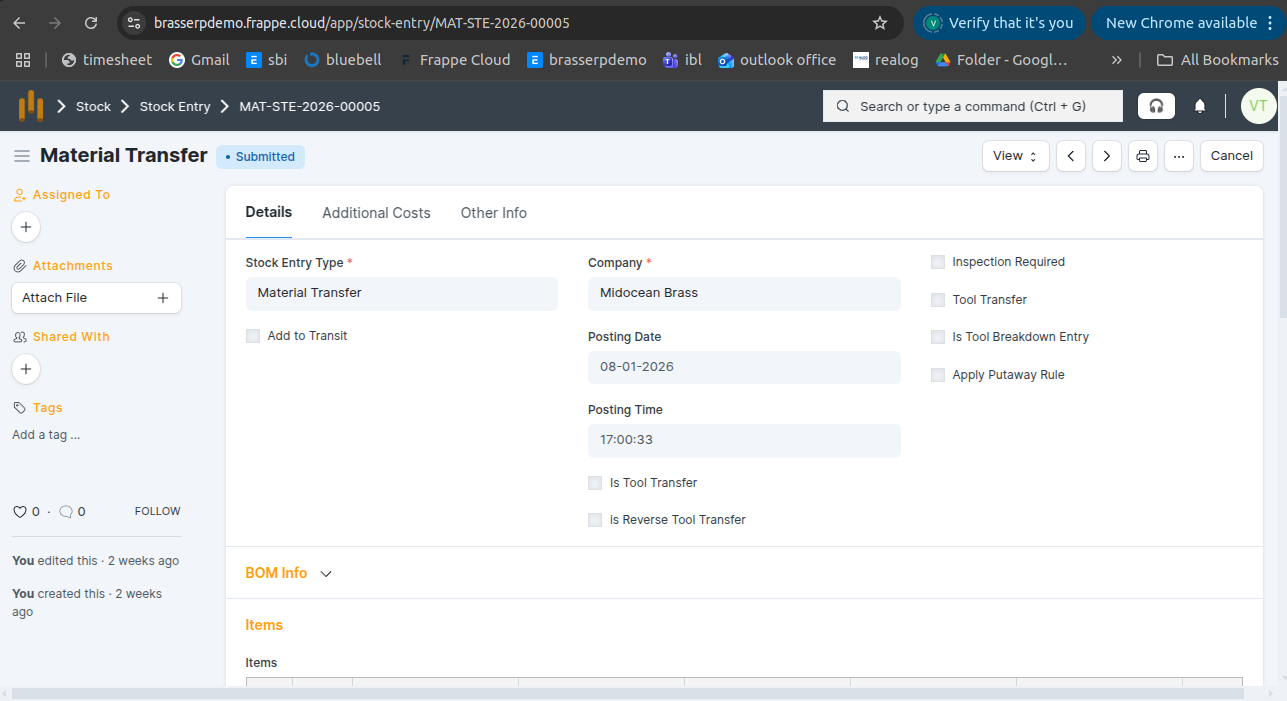The width and height of the screenshot is (1287, 701).
Task: Click the search command bar
Action: (x=972, y=106)
